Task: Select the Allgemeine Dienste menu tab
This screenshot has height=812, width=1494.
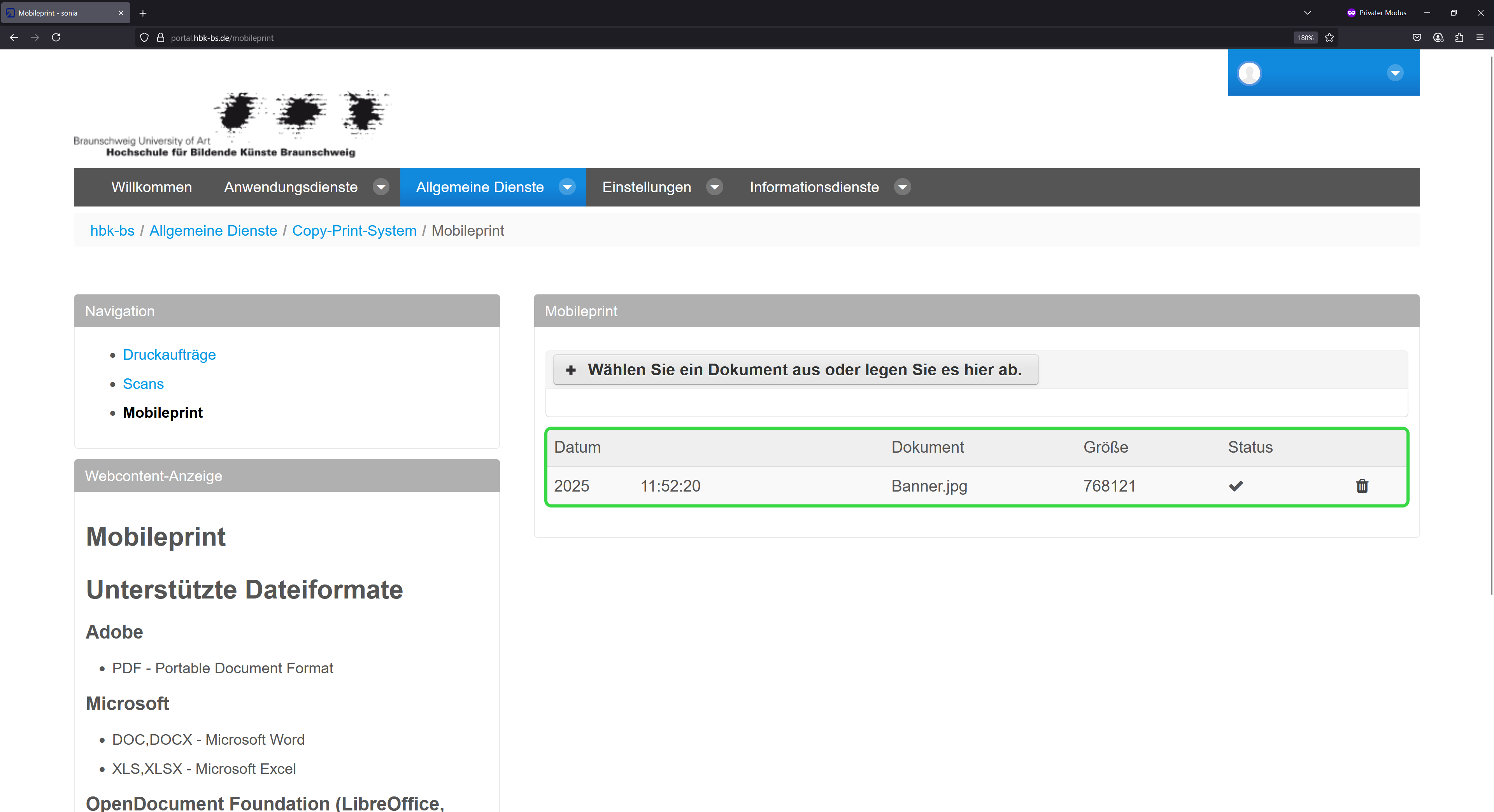Action: [x=480, y=187]
